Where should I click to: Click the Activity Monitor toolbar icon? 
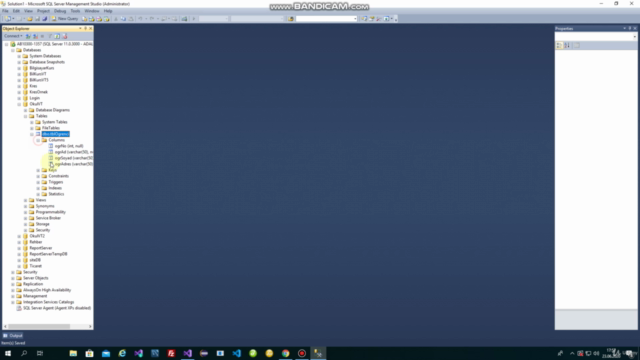pyautogui.click(x=184, y=19)
